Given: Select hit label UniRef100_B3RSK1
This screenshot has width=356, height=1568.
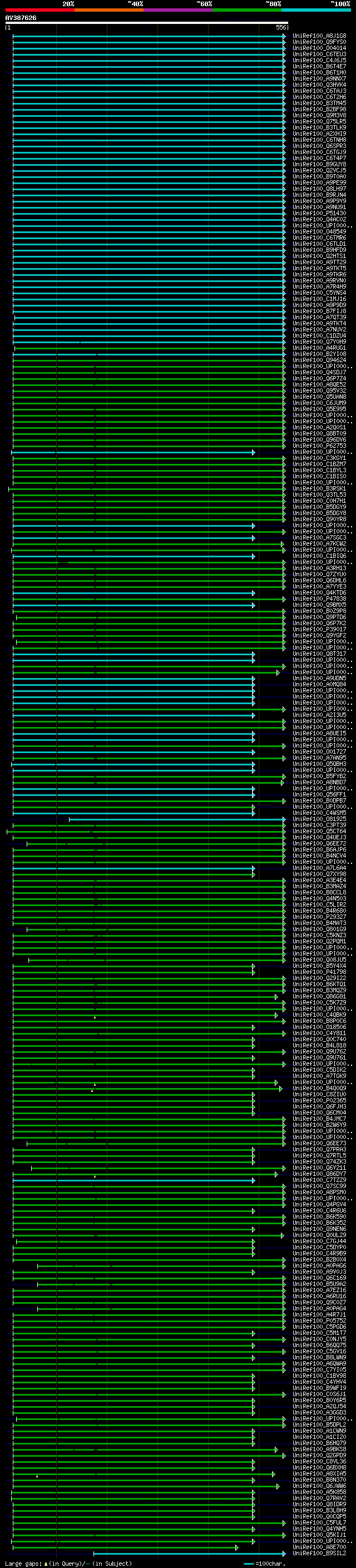Looking at the screenshot, I should click(319, 488).
